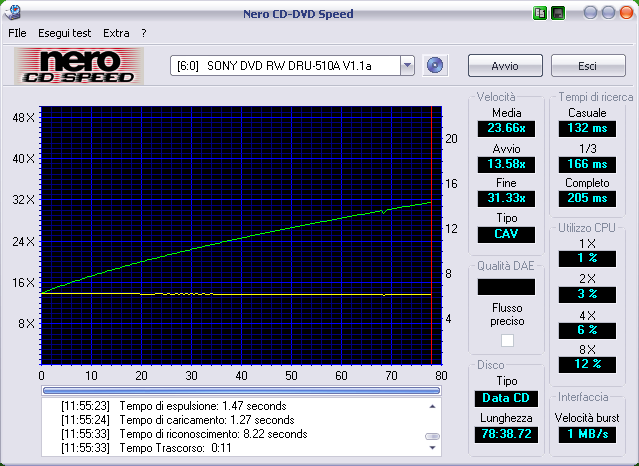Click the Fine speed value 31.33x

click(x=506, y=199)
